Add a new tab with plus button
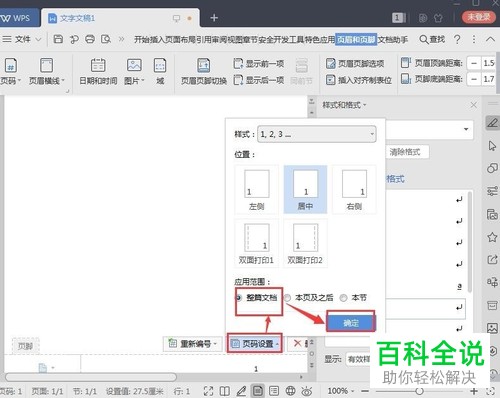 click(x=214, y=18)
